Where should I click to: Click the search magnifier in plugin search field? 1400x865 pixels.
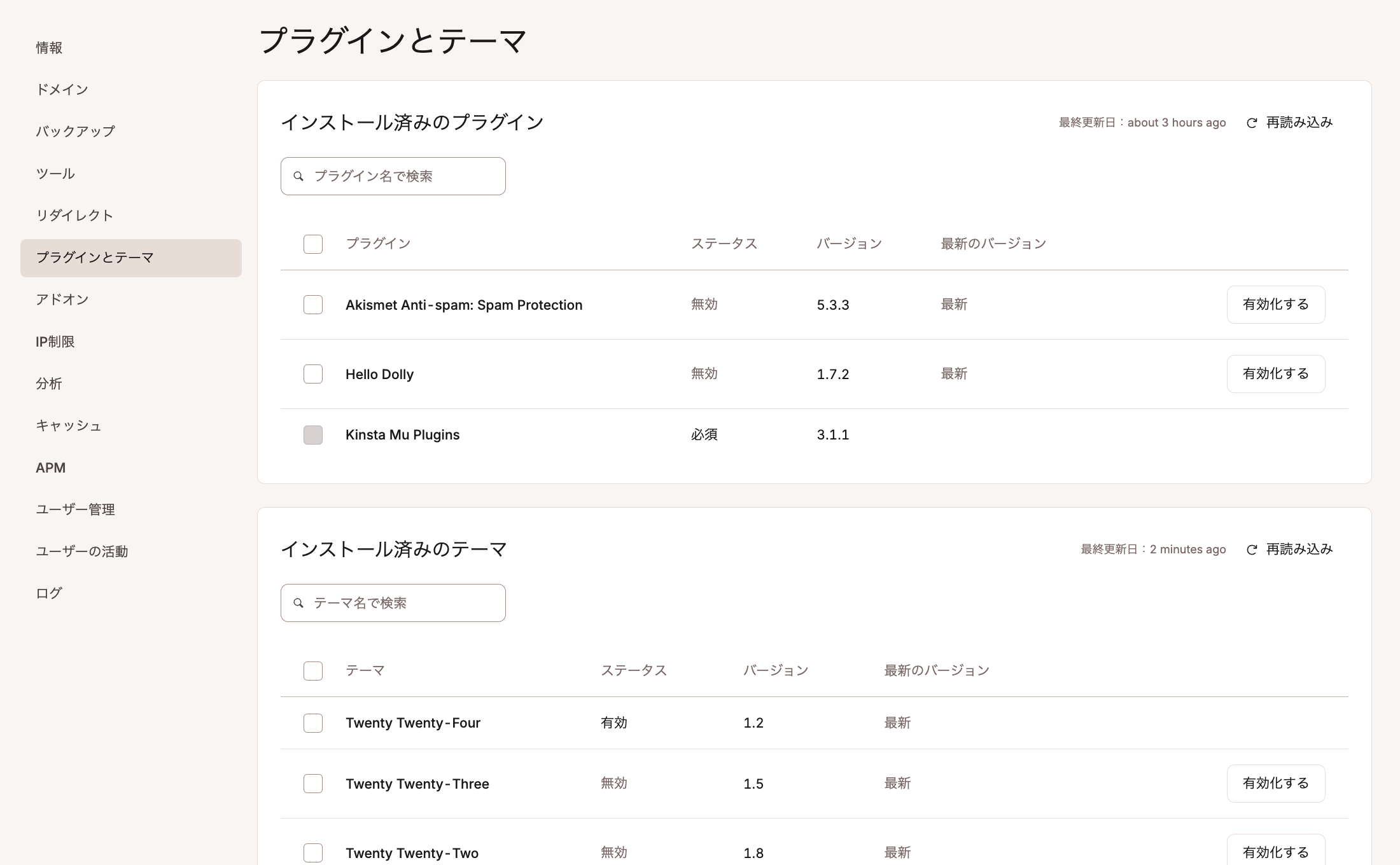(298, 176)
